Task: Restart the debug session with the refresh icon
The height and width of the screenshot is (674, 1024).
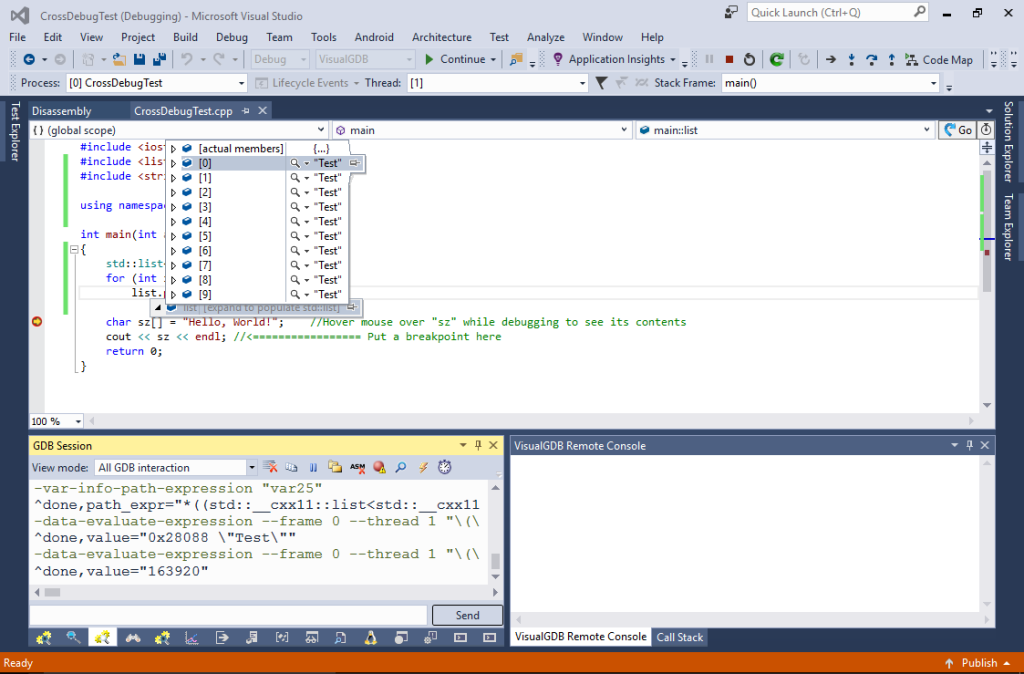Action: [749, 59]
